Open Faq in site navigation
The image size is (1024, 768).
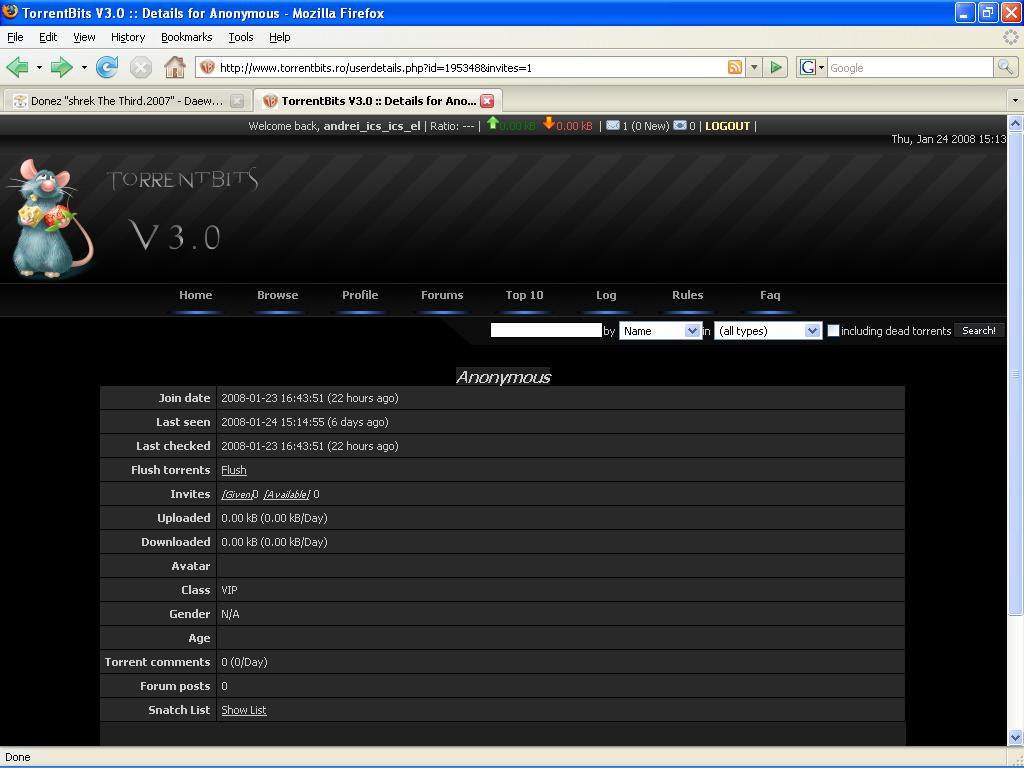click(x=770, y=295)
